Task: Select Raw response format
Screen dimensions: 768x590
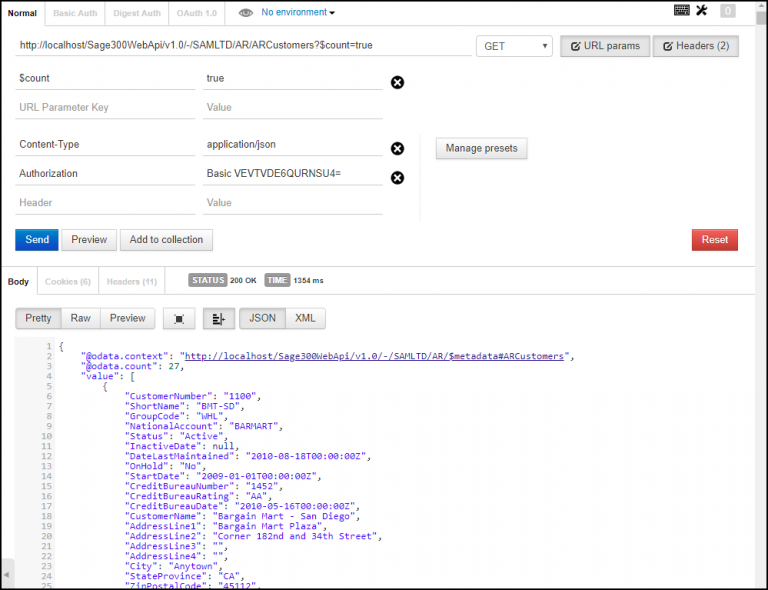Action: coord(80,318)
